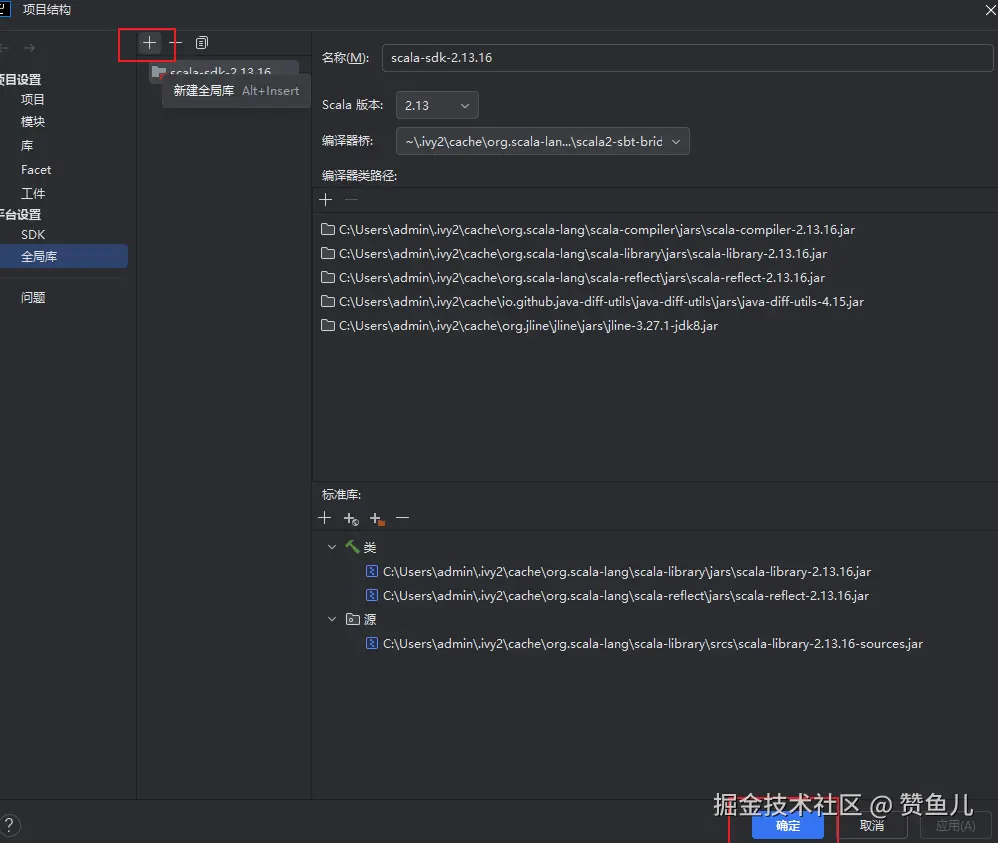Image resolution: width=998 pixels, height=843 pixels.
Task: Open the help question mark icon
Action: [x=10, y=825]
